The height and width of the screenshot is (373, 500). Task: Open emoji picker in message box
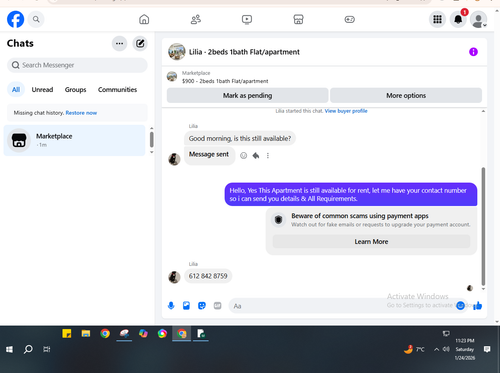click(460, 305)
